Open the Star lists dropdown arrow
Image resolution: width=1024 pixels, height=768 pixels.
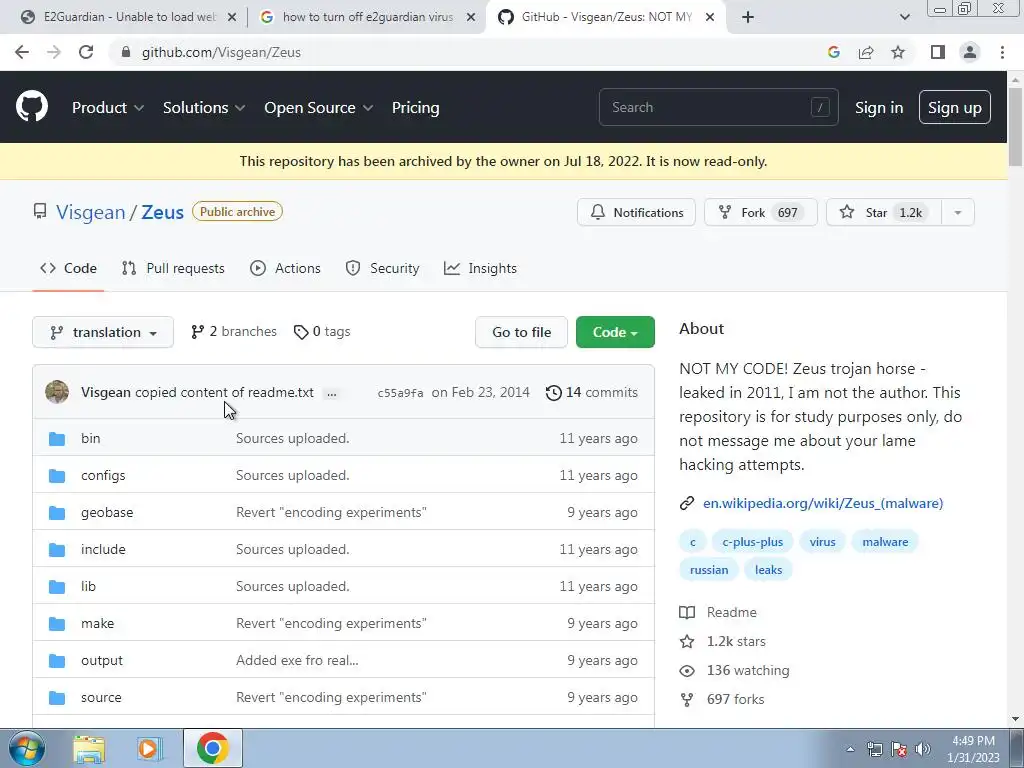click(x=957, y=212)
